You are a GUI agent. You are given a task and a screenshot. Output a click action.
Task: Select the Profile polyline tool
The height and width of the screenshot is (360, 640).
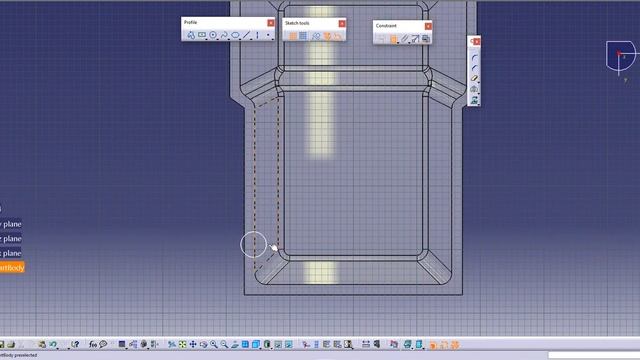[191, 35]
